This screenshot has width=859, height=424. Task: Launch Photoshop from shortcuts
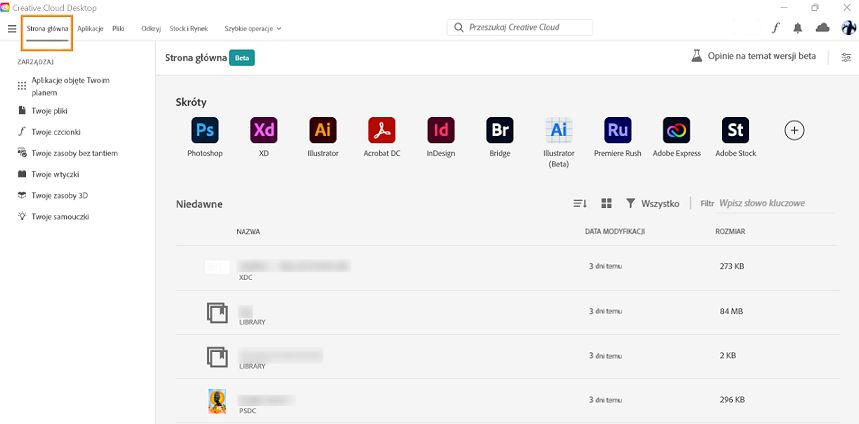pyautogui.click(x=205, y=130)
